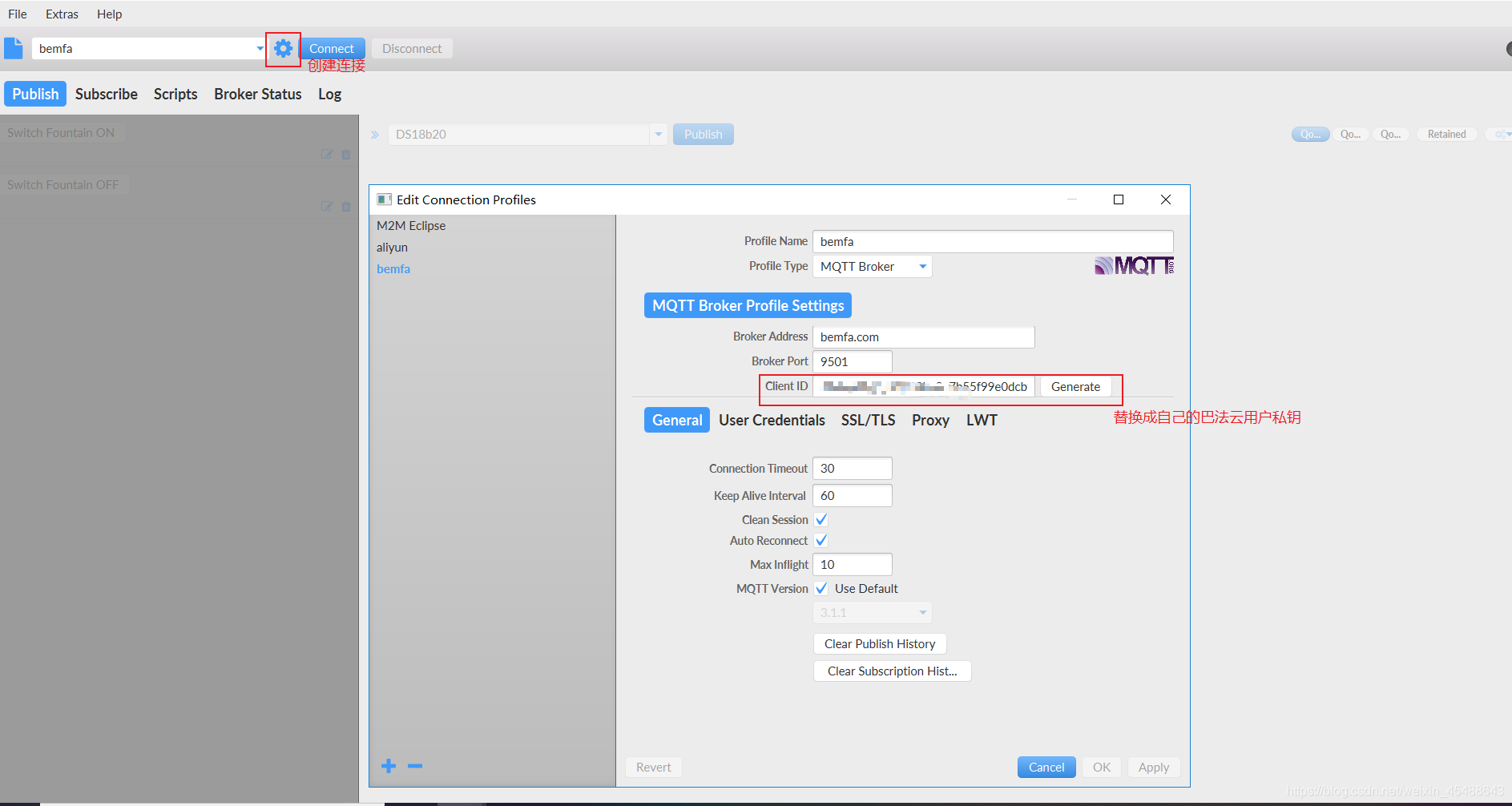Click delete icon for Switch Fountain OFF
1512x806 pixels.
coord(346,206)
